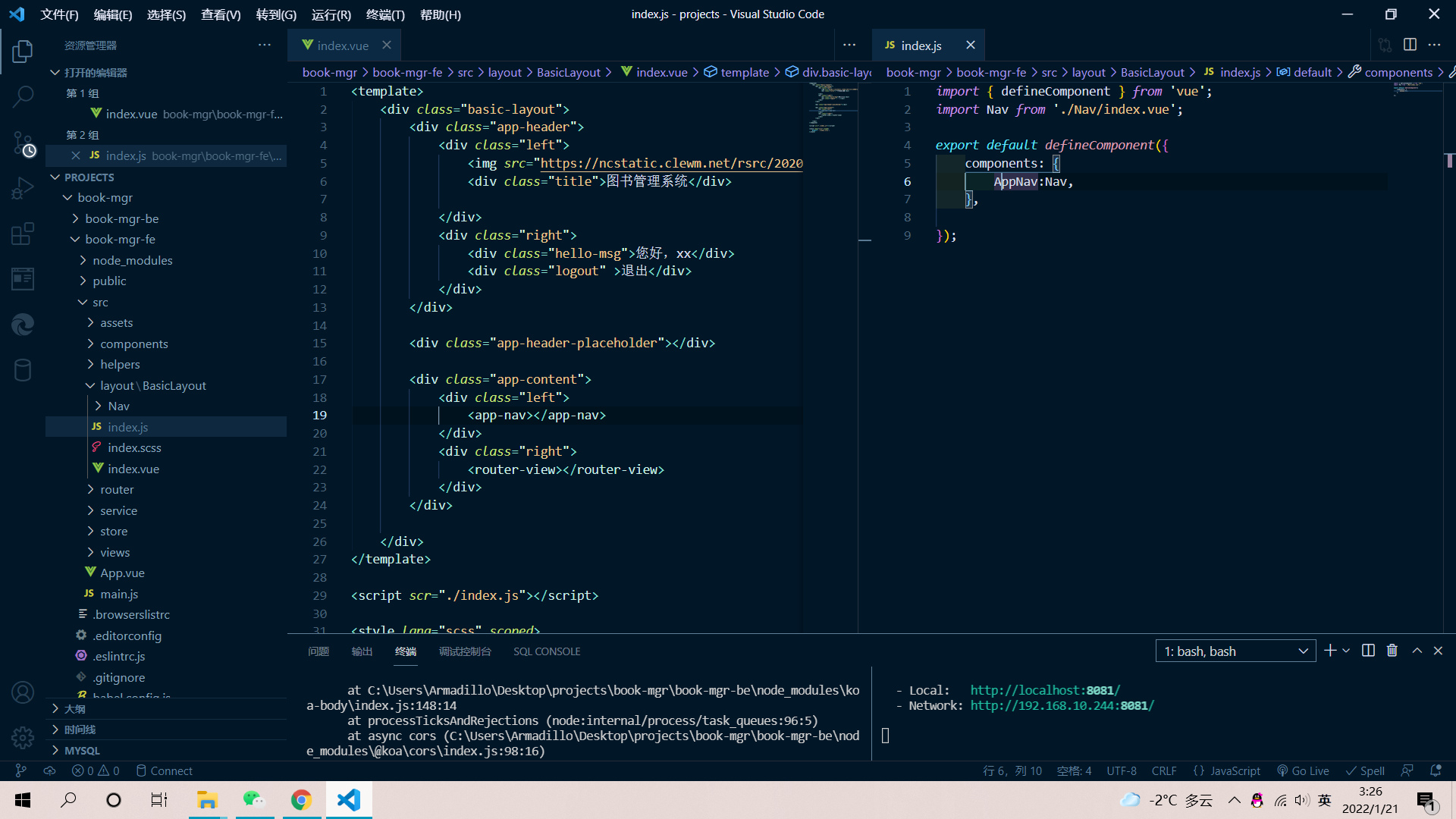The height and width of the screenshot is (819, 1456).
Task: Open the Run and Debug view
Action: pyautogui.click(x=23, y=188)
